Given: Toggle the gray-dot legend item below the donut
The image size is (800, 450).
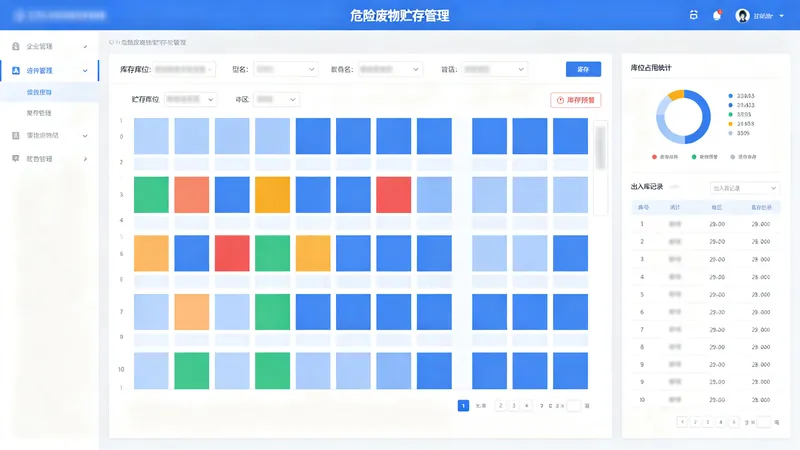Looking at the screenshot, I should (x=743, y=157).
